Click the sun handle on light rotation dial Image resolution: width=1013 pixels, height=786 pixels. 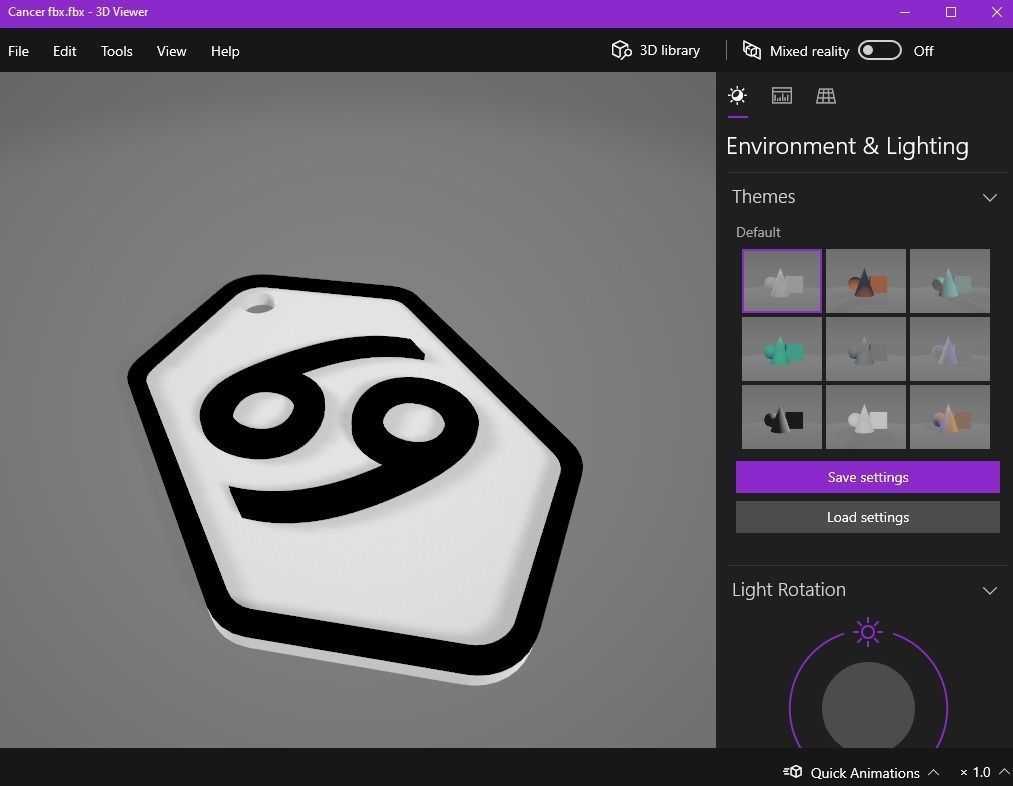click(x=868, y=632)
